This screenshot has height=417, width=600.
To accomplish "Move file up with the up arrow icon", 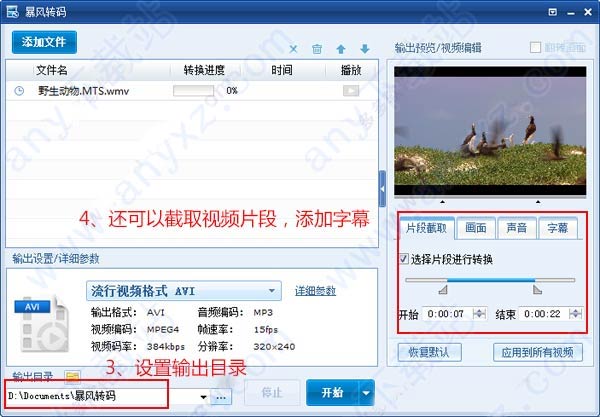I will (341, 49).
